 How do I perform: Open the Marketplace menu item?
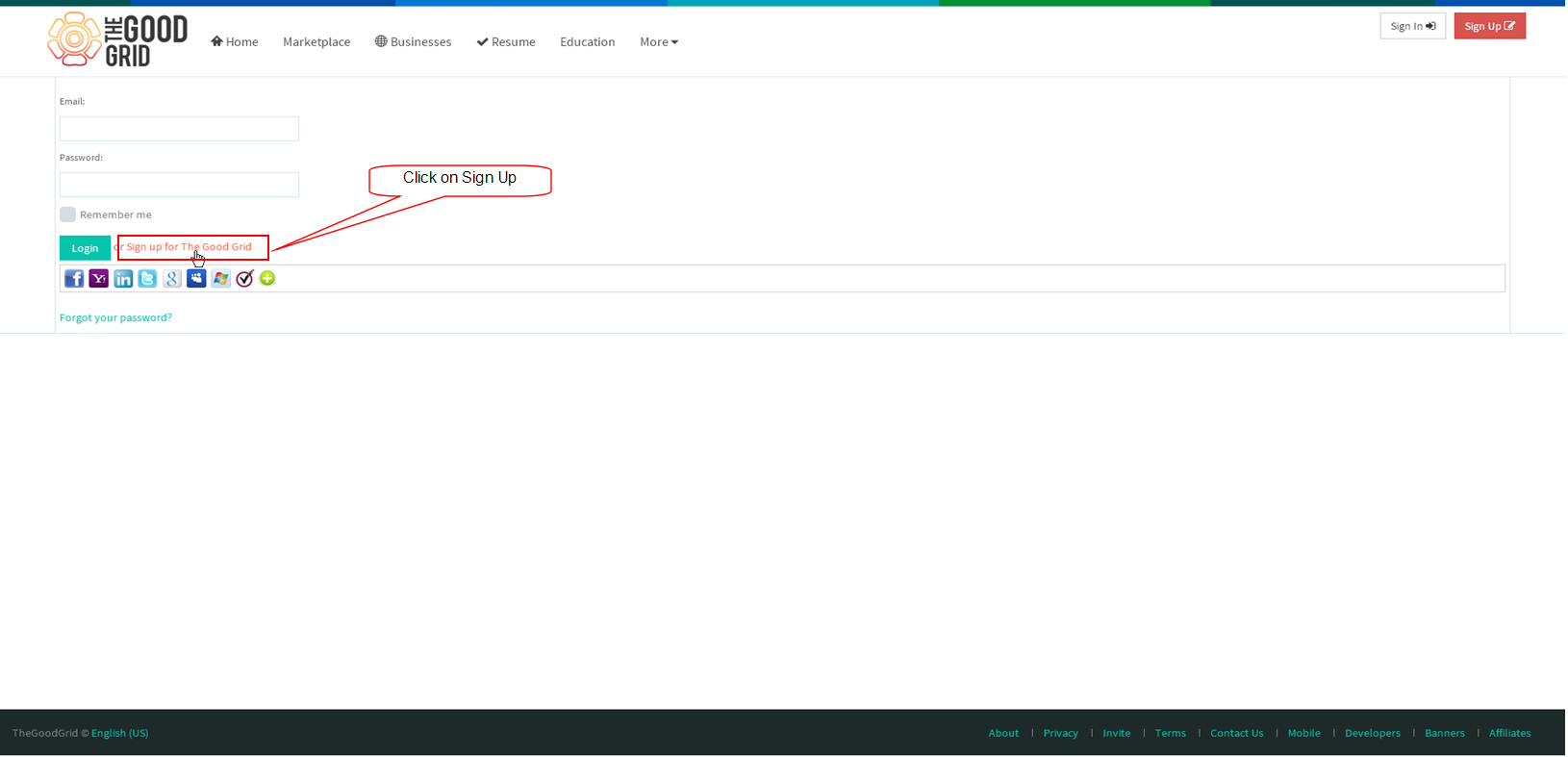[x=316, y=42]
